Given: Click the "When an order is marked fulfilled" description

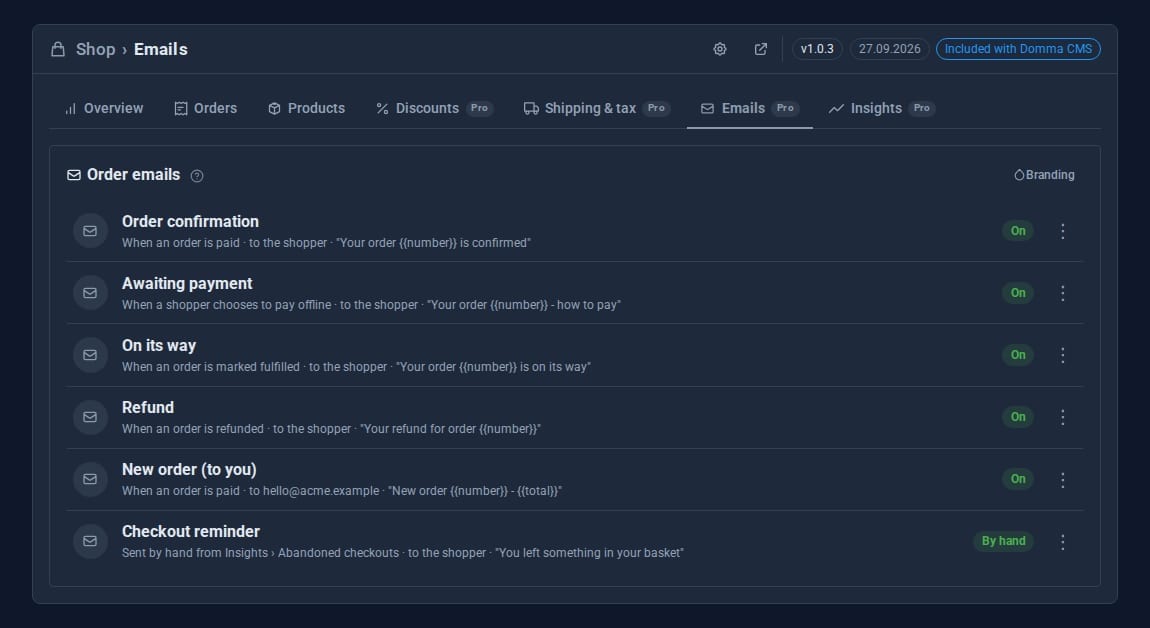Looking at the screenshot, I should click(x=210, y=367).
